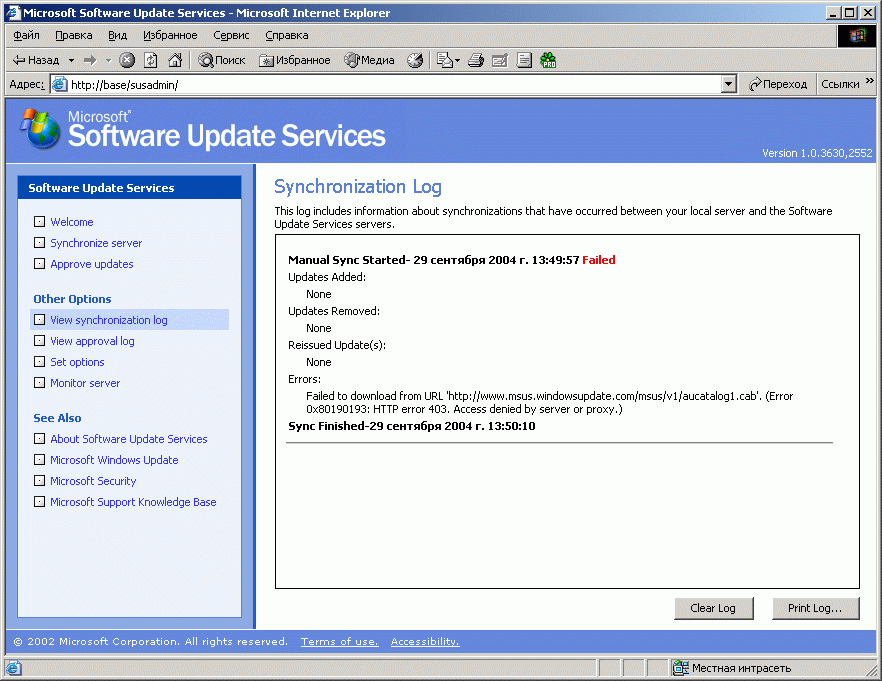Refresh the page with the Refresh icon

pos(151,60)
